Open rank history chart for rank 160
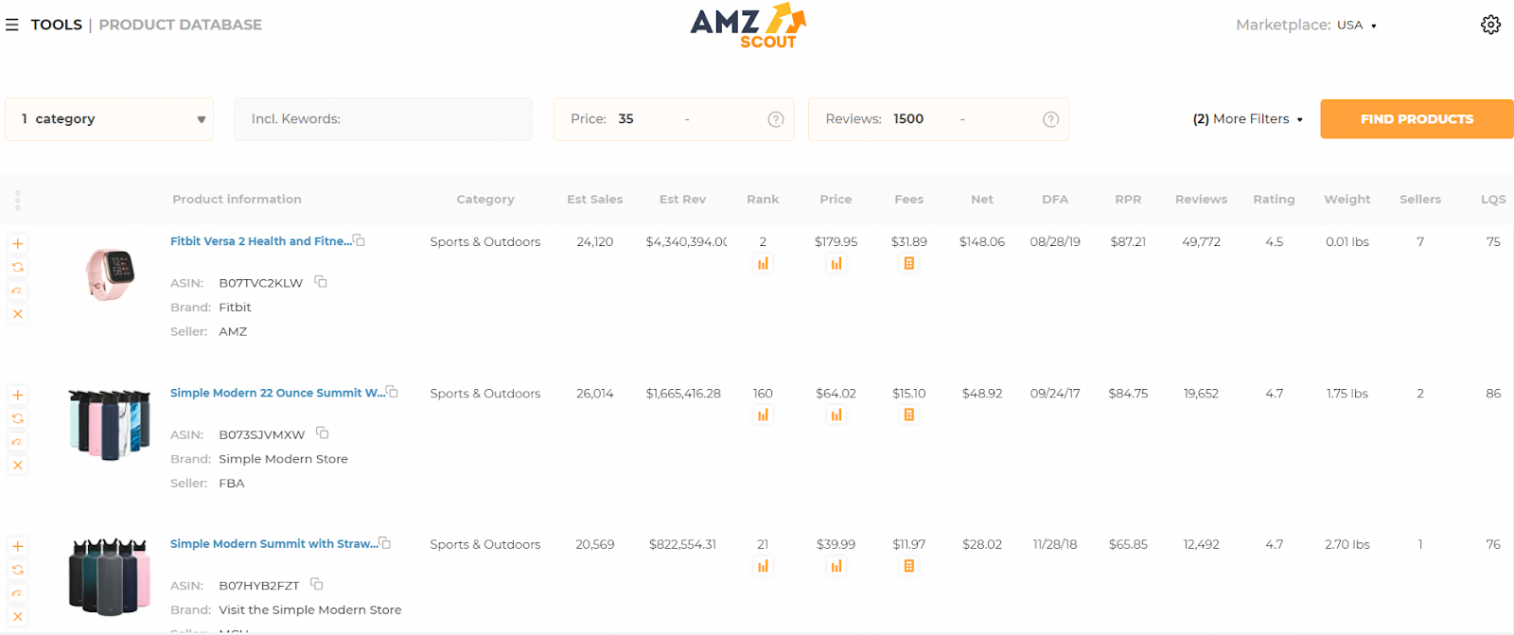 click(x=763, y=415)
